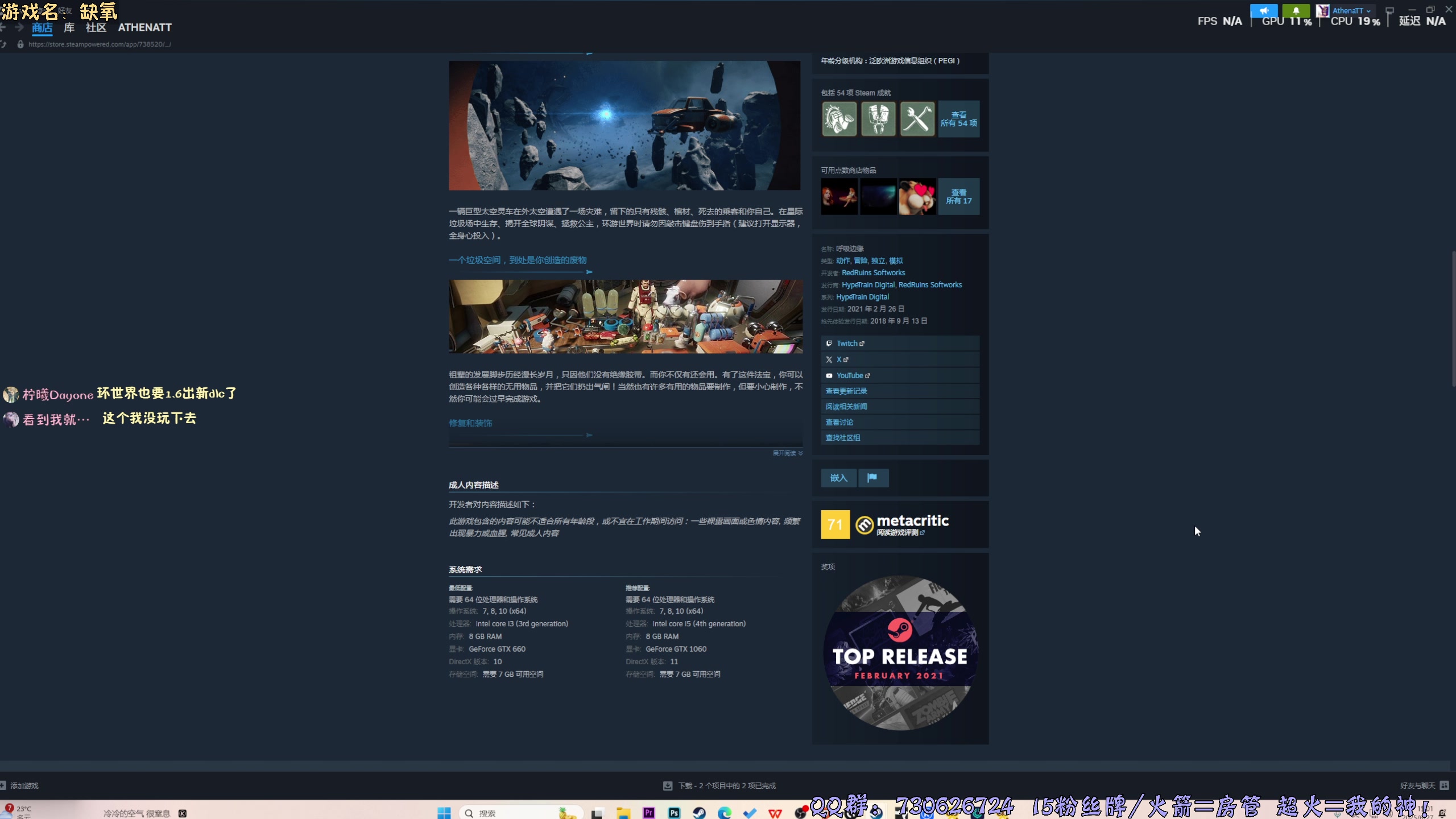Click the forward navigation arrow
Image resolution: width=1456 pixels, height=819 pixels.
coord(19,27)
